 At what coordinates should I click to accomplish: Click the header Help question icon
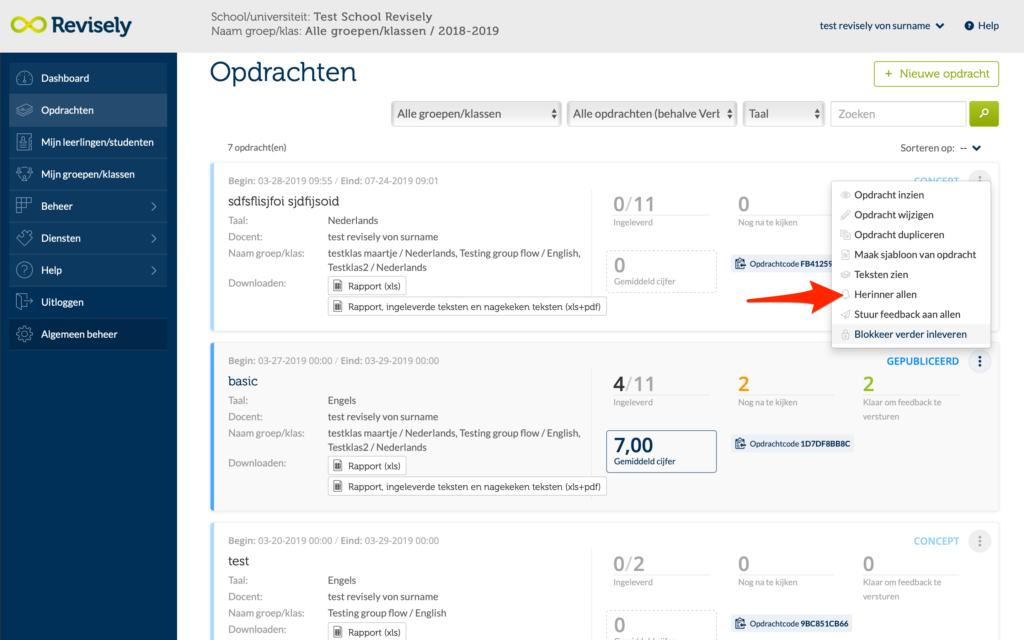click(969, 26)
